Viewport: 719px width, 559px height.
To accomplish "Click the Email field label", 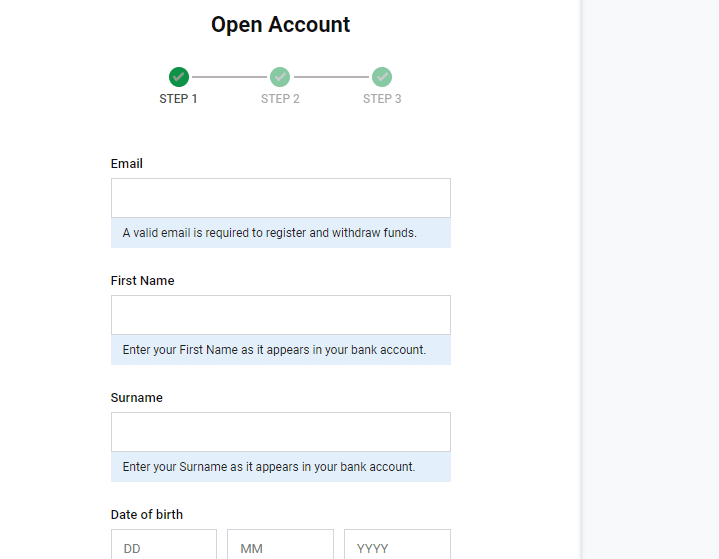I will coord(127,163).
